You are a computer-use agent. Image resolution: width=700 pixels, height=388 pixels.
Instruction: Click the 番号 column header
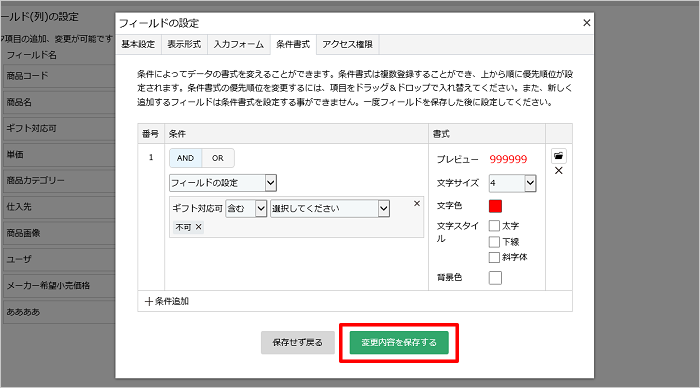151,134
